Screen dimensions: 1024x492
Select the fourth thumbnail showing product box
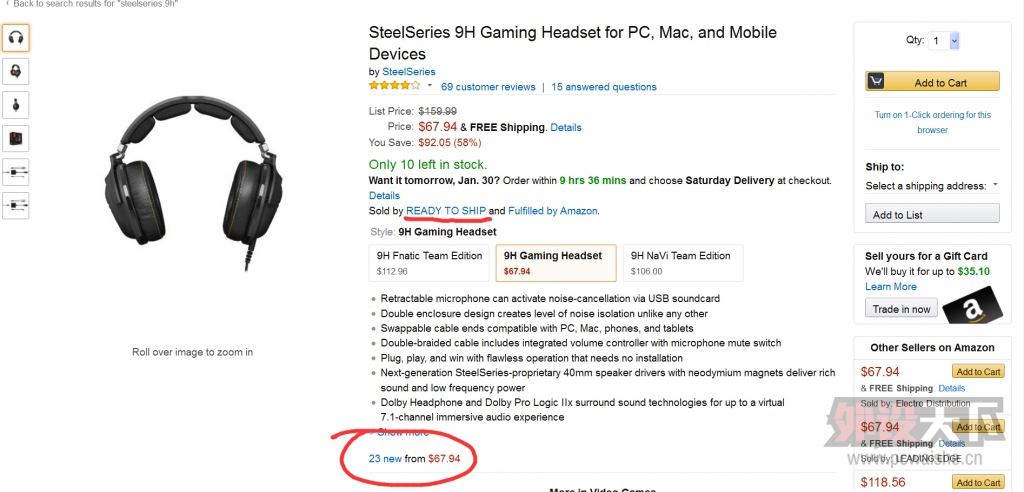(15, 138)
